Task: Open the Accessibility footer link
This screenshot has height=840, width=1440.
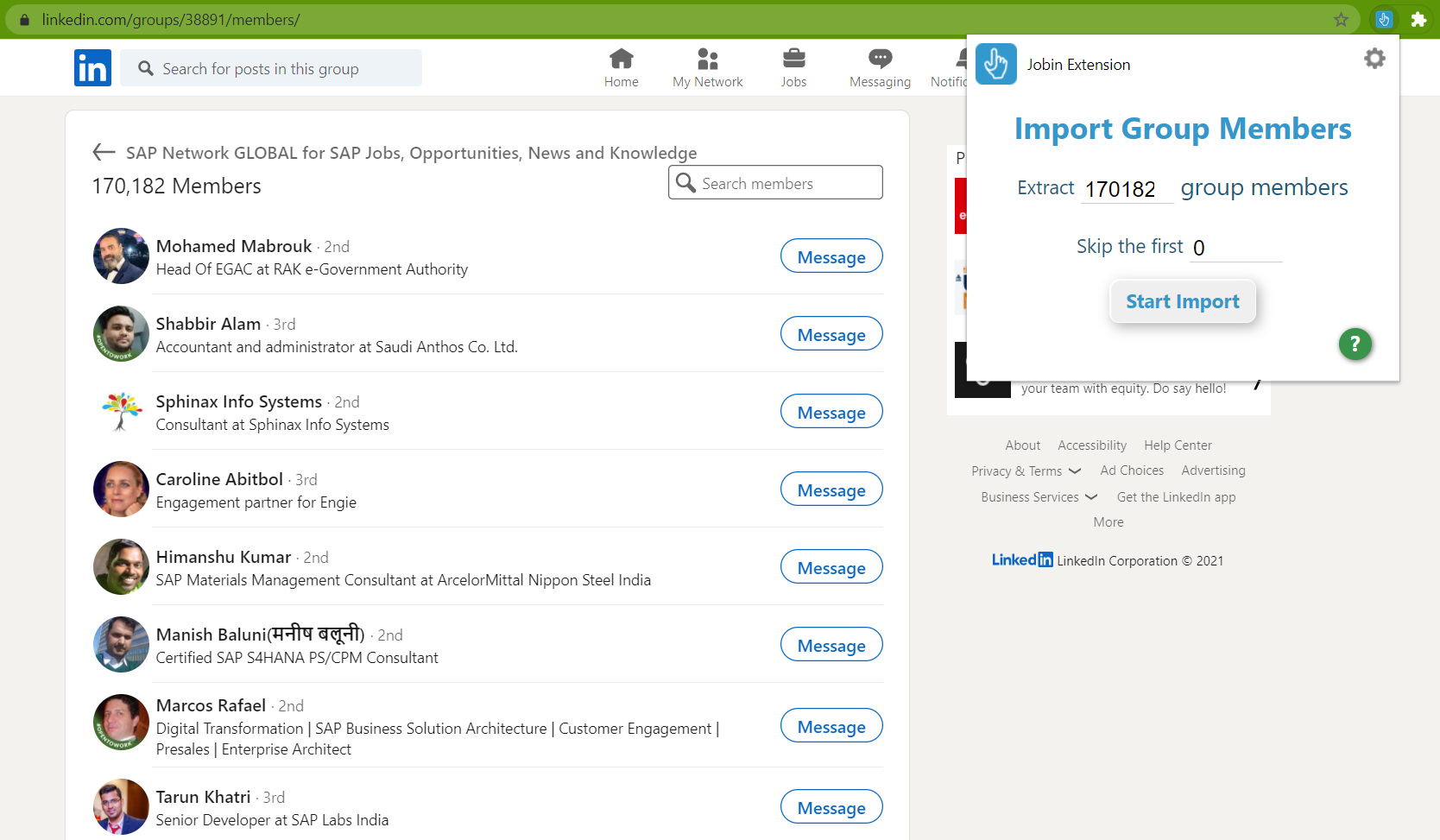Action: click(x=1092, y=445)
